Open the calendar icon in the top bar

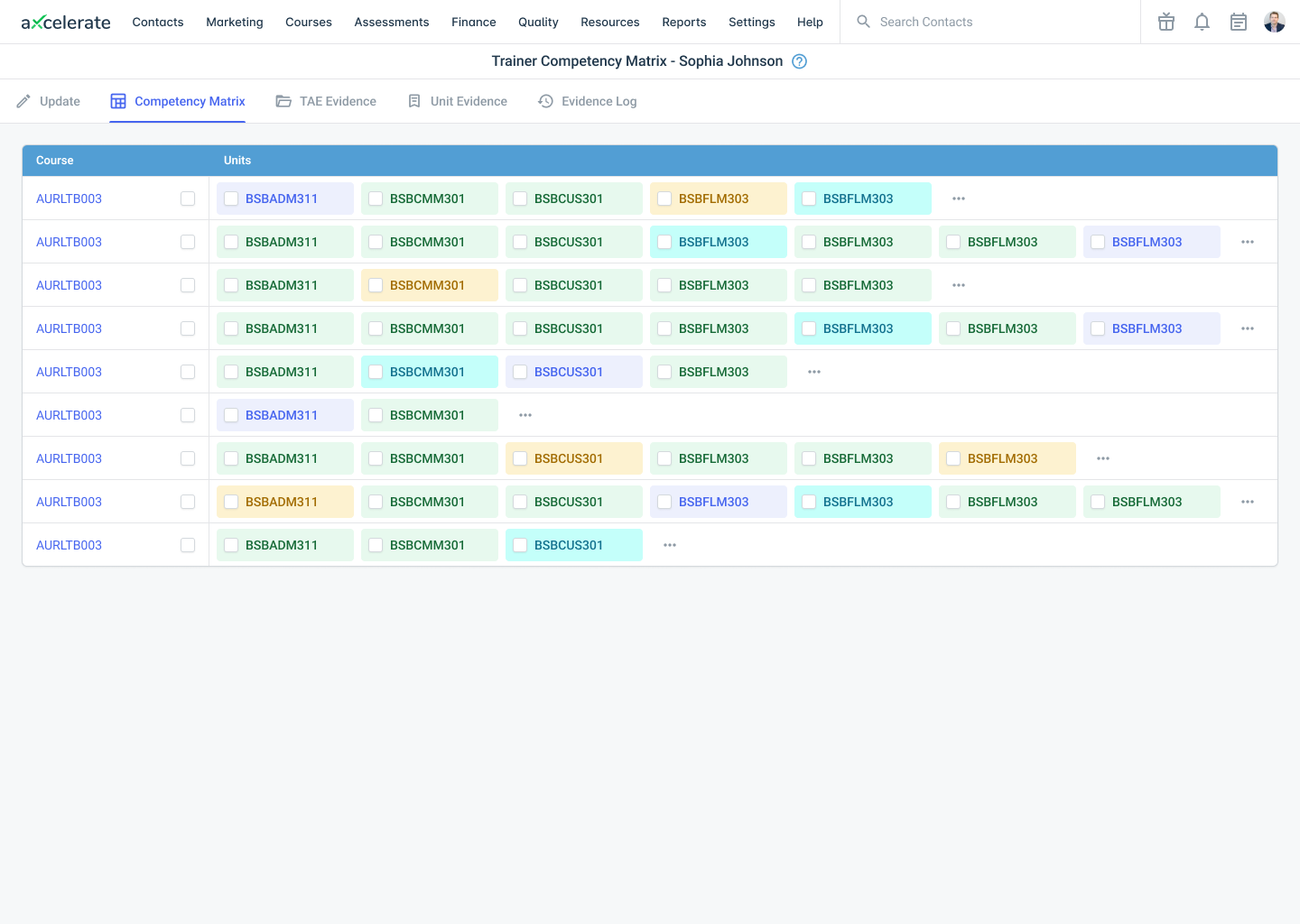(1238, 22)
